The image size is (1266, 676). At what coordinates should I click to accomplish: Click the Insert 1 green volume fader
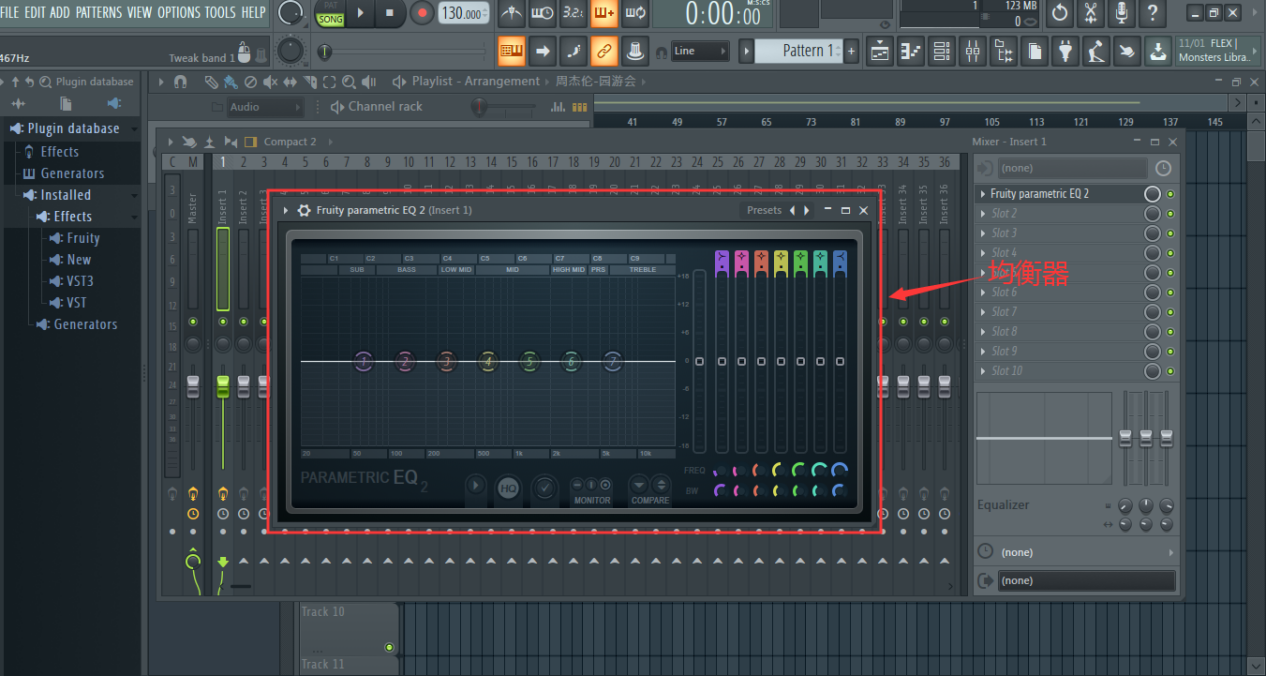pyautogui.click(x=223, y=386)
